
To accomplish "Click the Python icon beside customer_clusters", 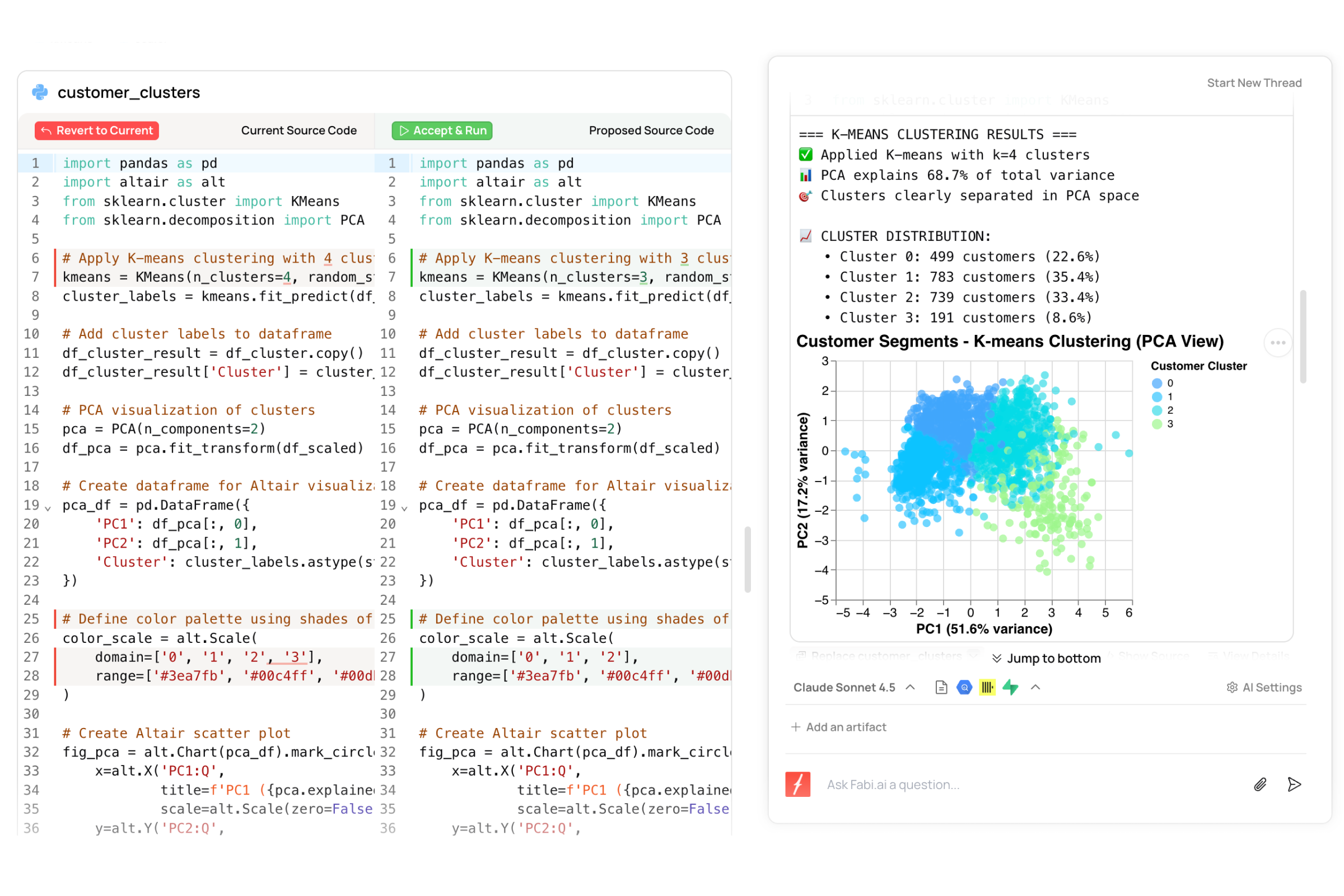I will pyautogui.click(x=39, y=92).
